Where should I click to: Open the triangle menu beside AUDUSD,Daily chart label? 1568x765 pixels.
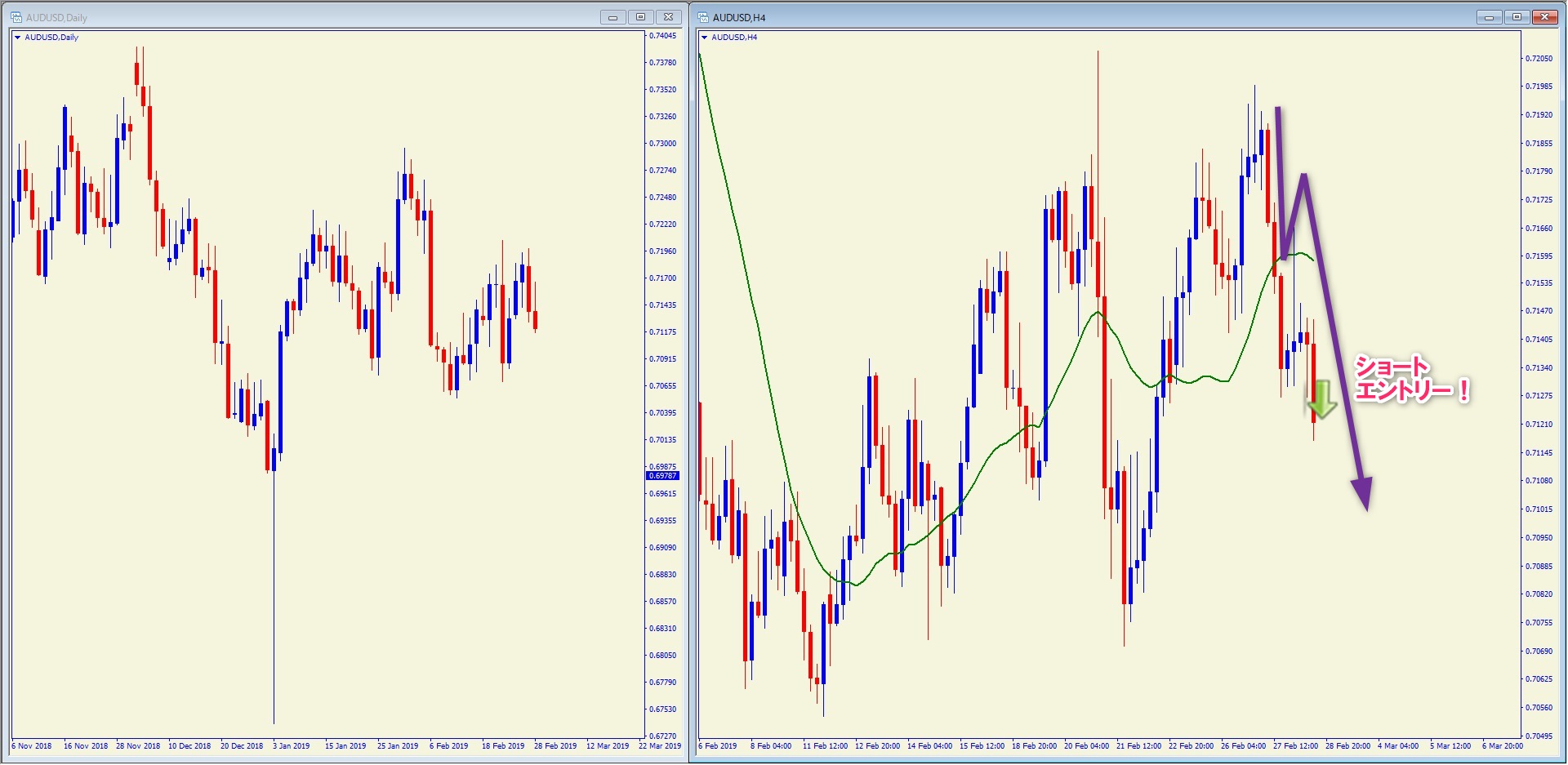17,38
